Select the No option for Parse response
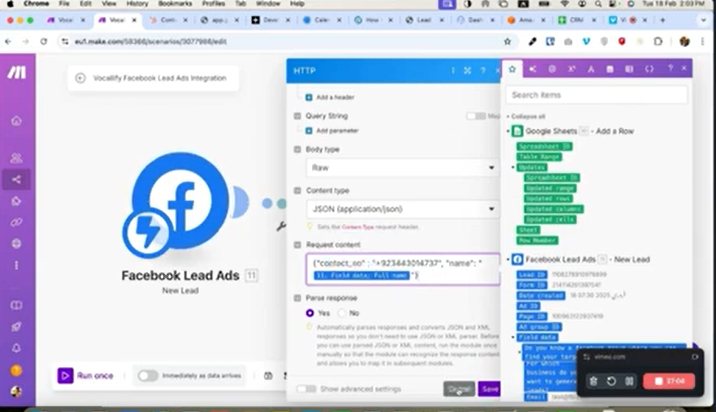Image resolution: width=716 pixels, height=412 pixels. tap(341, 313)
